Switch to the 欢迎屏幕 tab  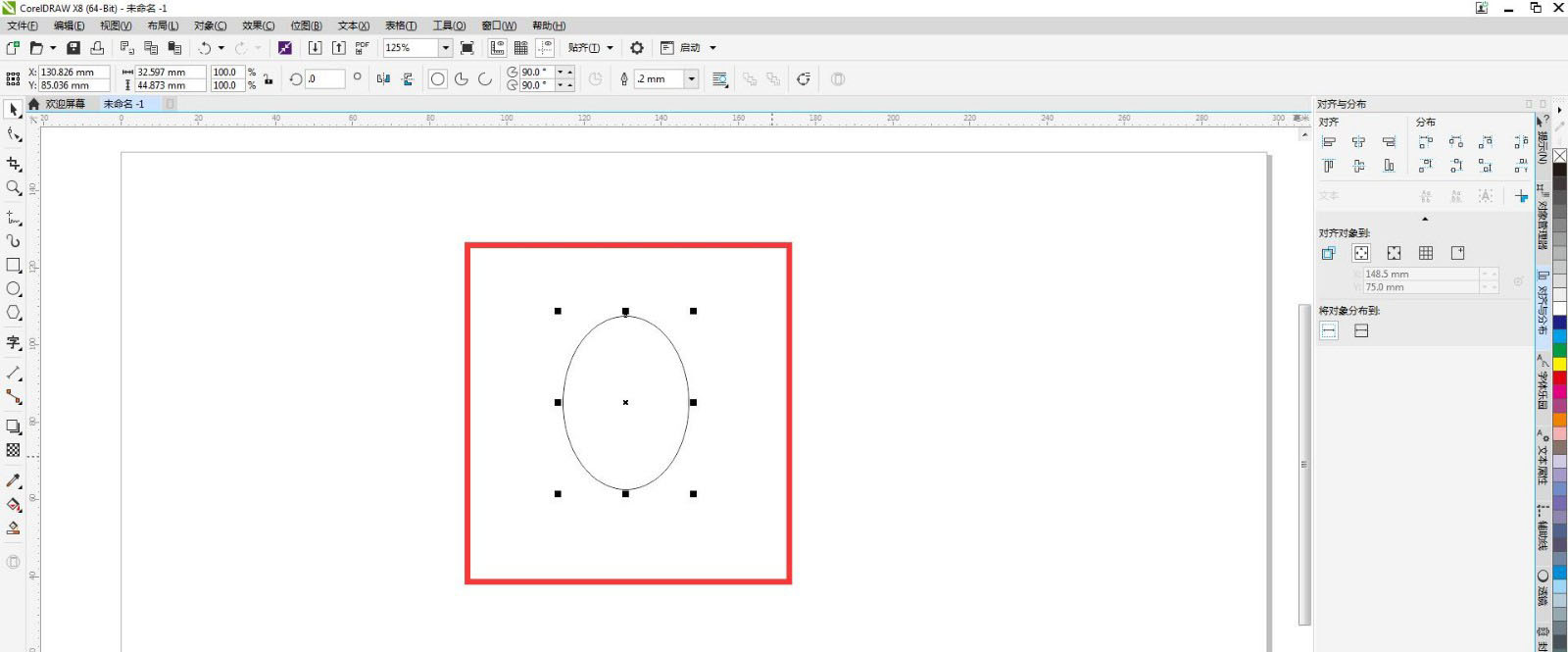65,104
